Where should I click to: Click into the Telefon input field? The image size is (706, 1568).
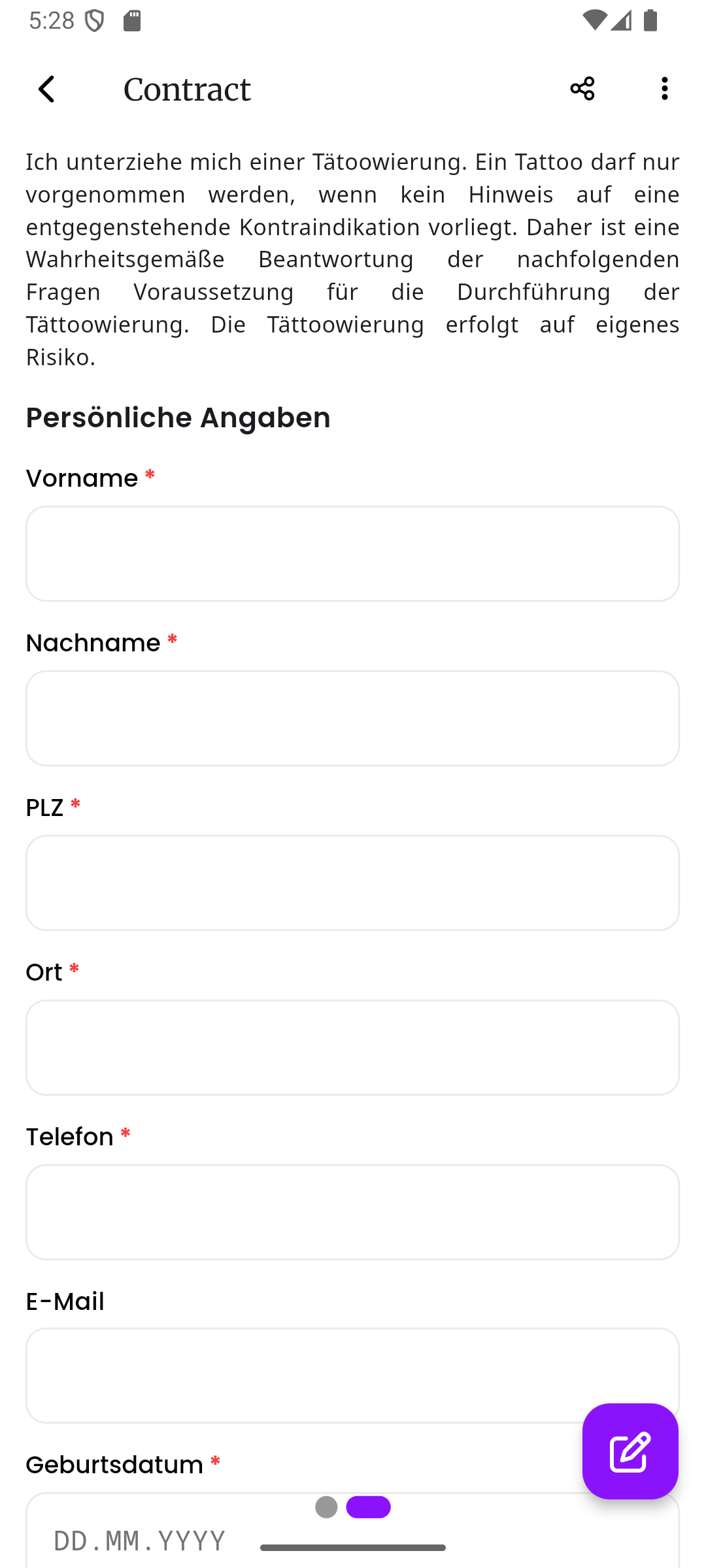(353, 1212)
